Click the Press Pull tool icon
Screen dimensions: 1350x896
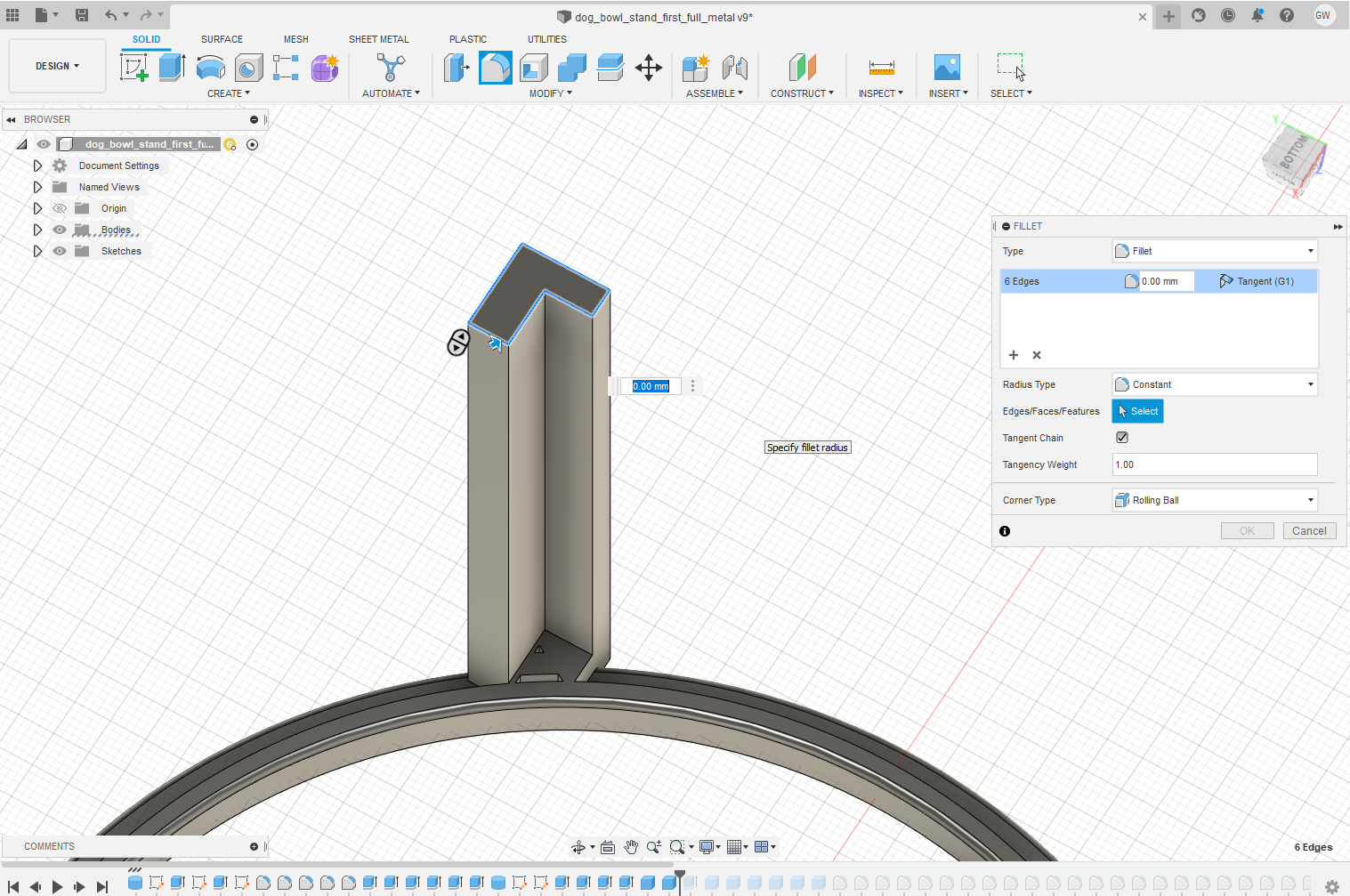(x=457, y=68)
